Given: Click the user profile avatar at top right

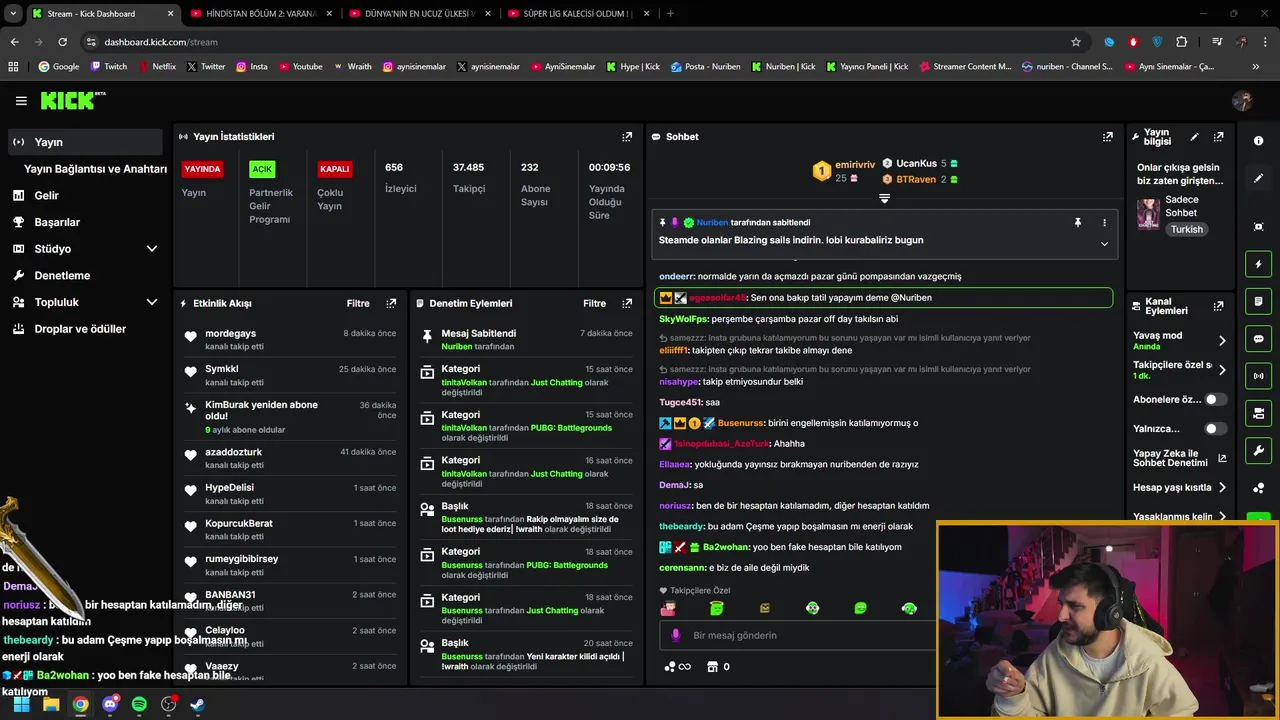Looking at the screenshot, I should click(1243, 101).
